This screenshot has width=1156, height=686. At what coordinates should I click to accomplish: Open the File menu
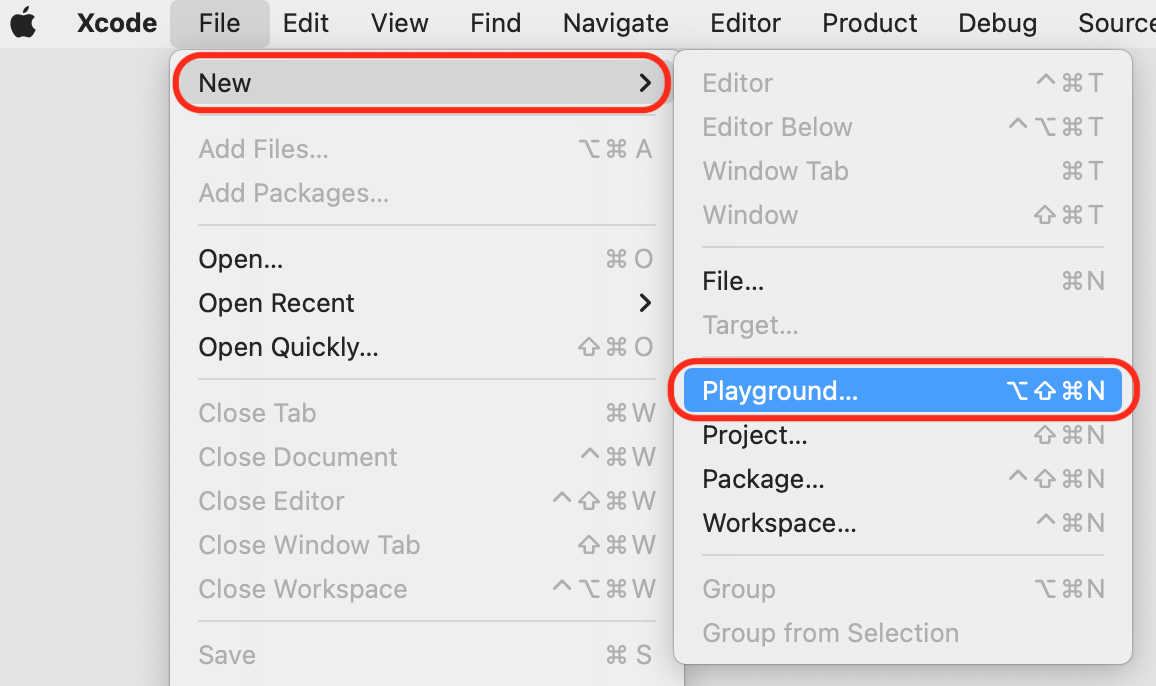tap(219, 23)
